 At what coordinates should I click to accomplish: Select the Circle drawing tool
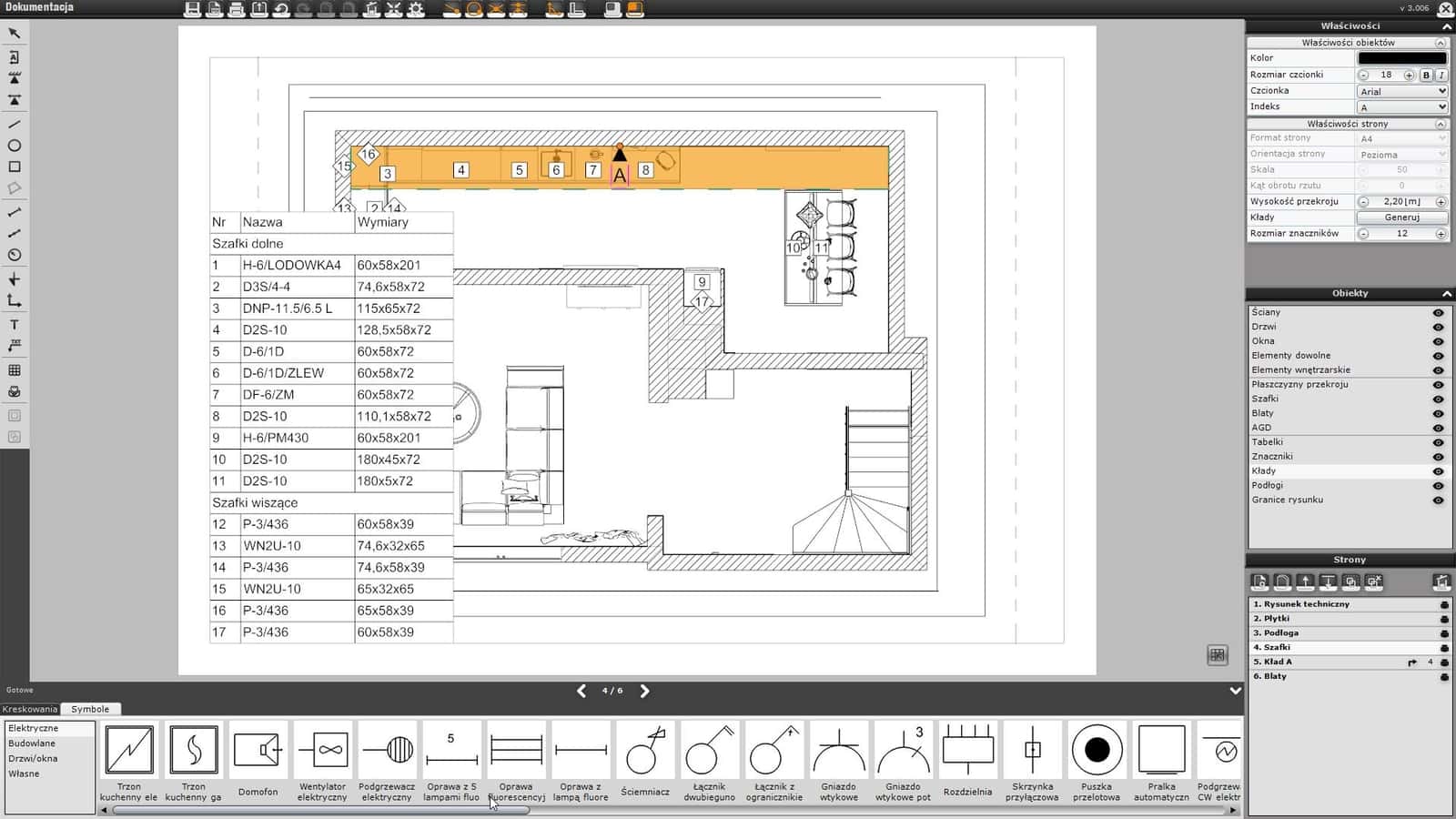(15, 146)
